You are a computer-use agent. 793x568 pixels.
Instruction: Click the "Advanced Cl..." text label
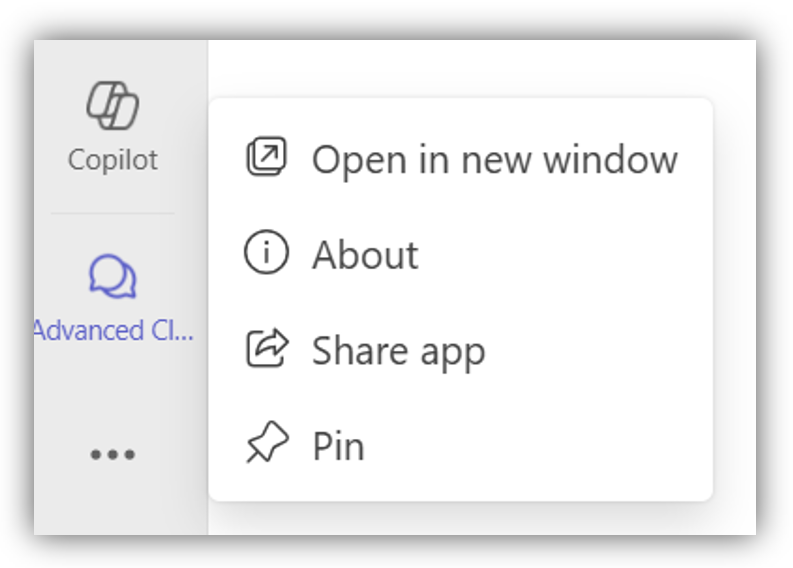click(x=113, y=331)
